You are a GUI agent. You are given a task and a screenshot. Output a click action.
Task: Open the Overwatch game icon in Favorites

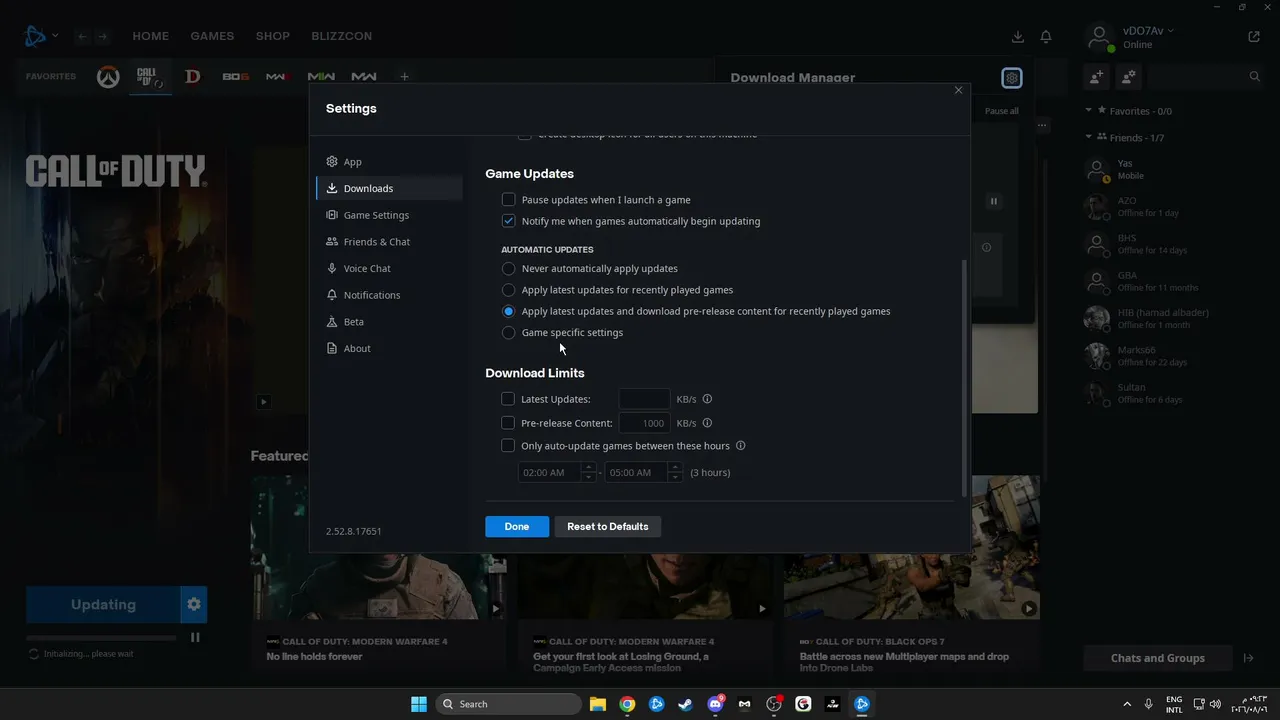(108, 77)
